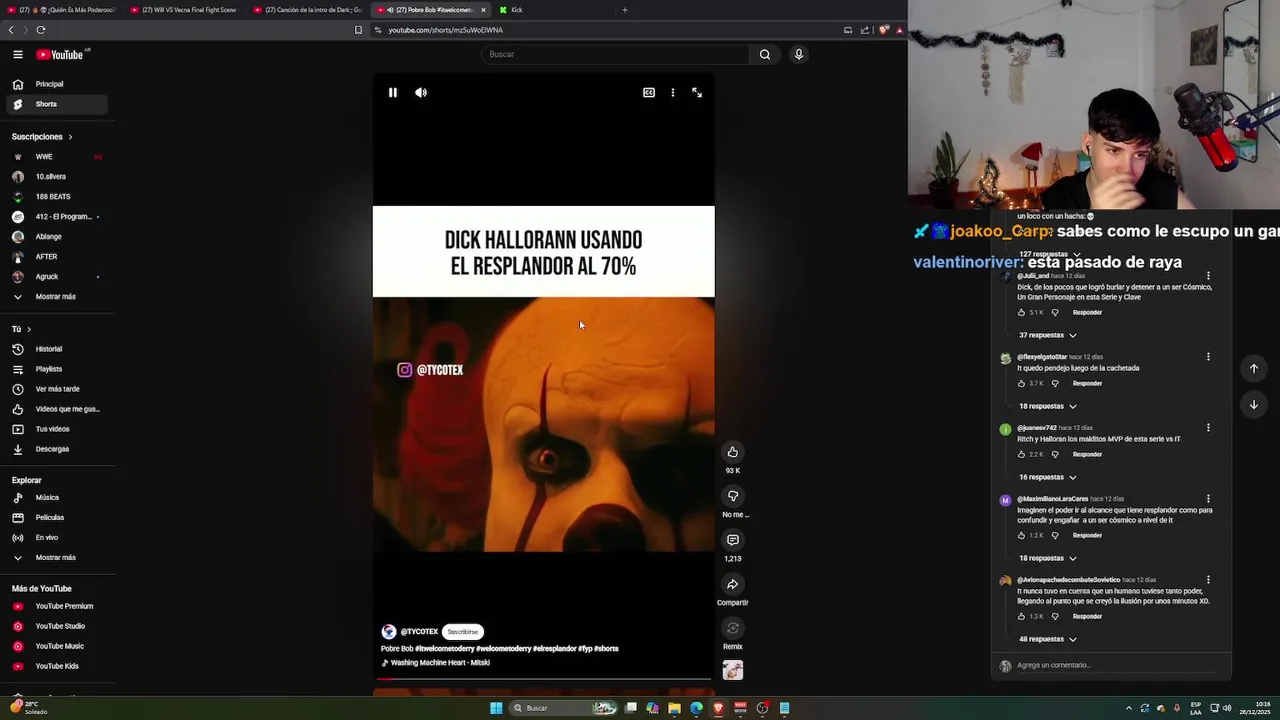1280x720 pixels.
Task: Toggle subtitles on the Short
Action: click(649, 92)
